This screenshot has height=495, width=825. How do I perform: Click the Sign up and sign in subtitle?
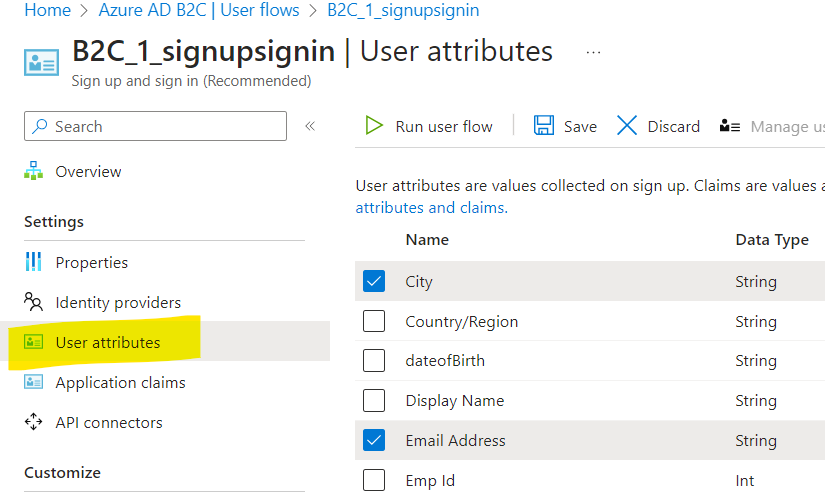click(x=191, y=81)
